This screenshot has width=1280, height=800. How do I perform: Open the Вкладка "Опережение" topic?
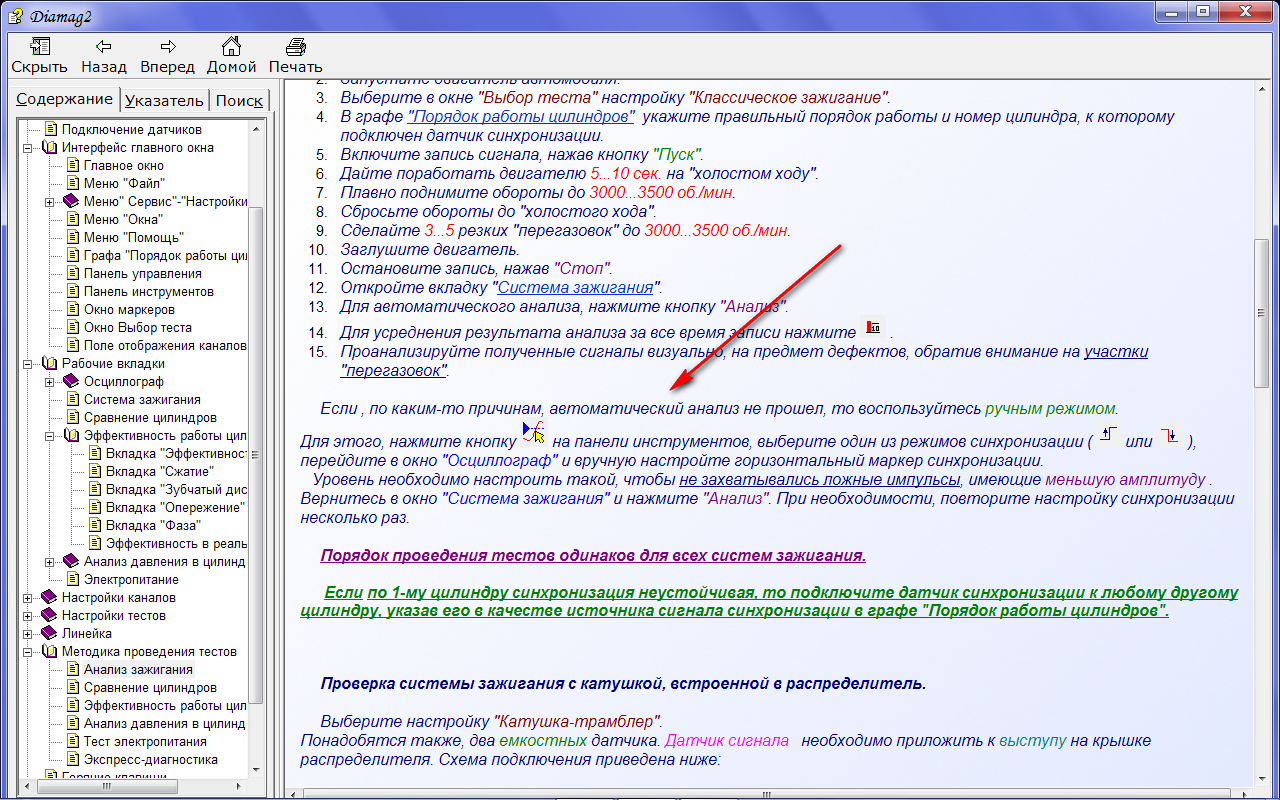(x=175, y=508)
